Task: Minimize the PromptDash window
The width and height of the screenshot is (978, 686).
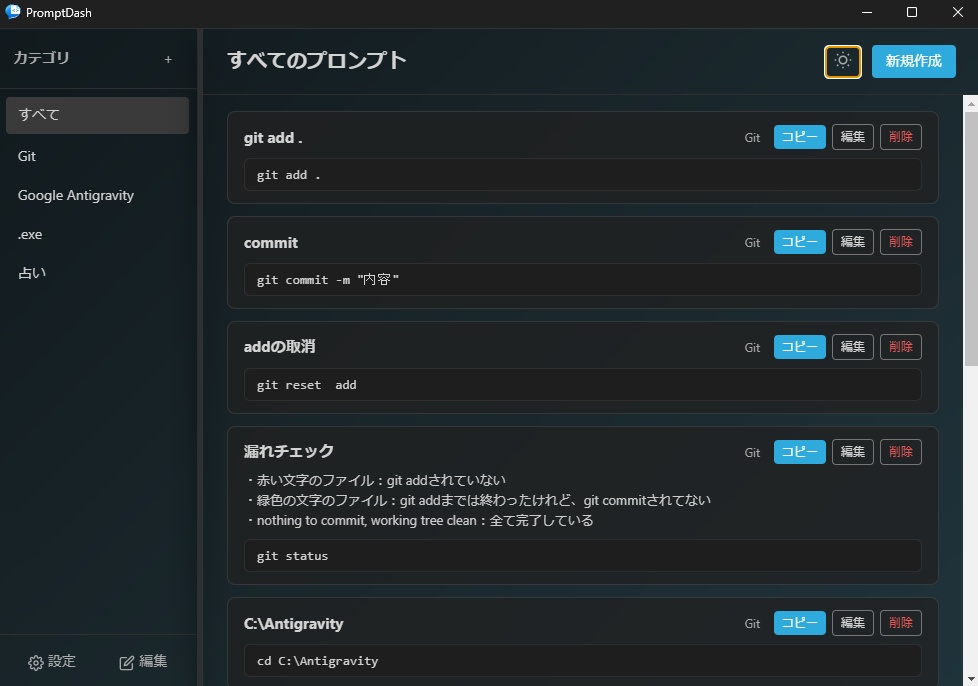Action: (867, 12)
